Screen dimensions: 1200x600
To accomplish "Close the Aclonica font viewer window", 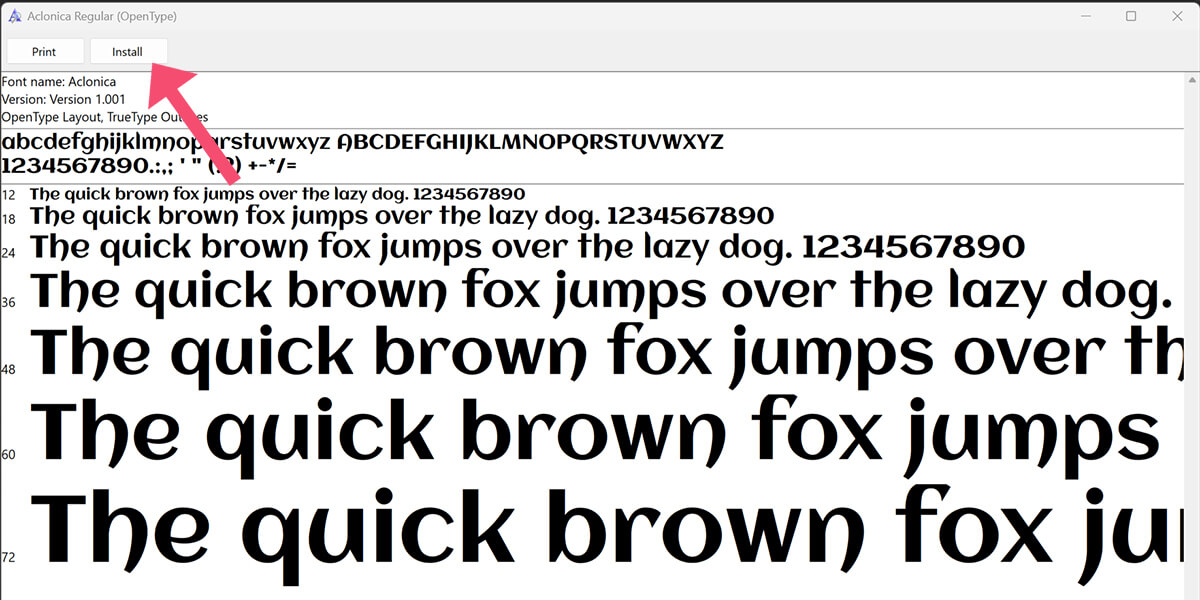I will pyautogui.click(x=1177, y=16).
